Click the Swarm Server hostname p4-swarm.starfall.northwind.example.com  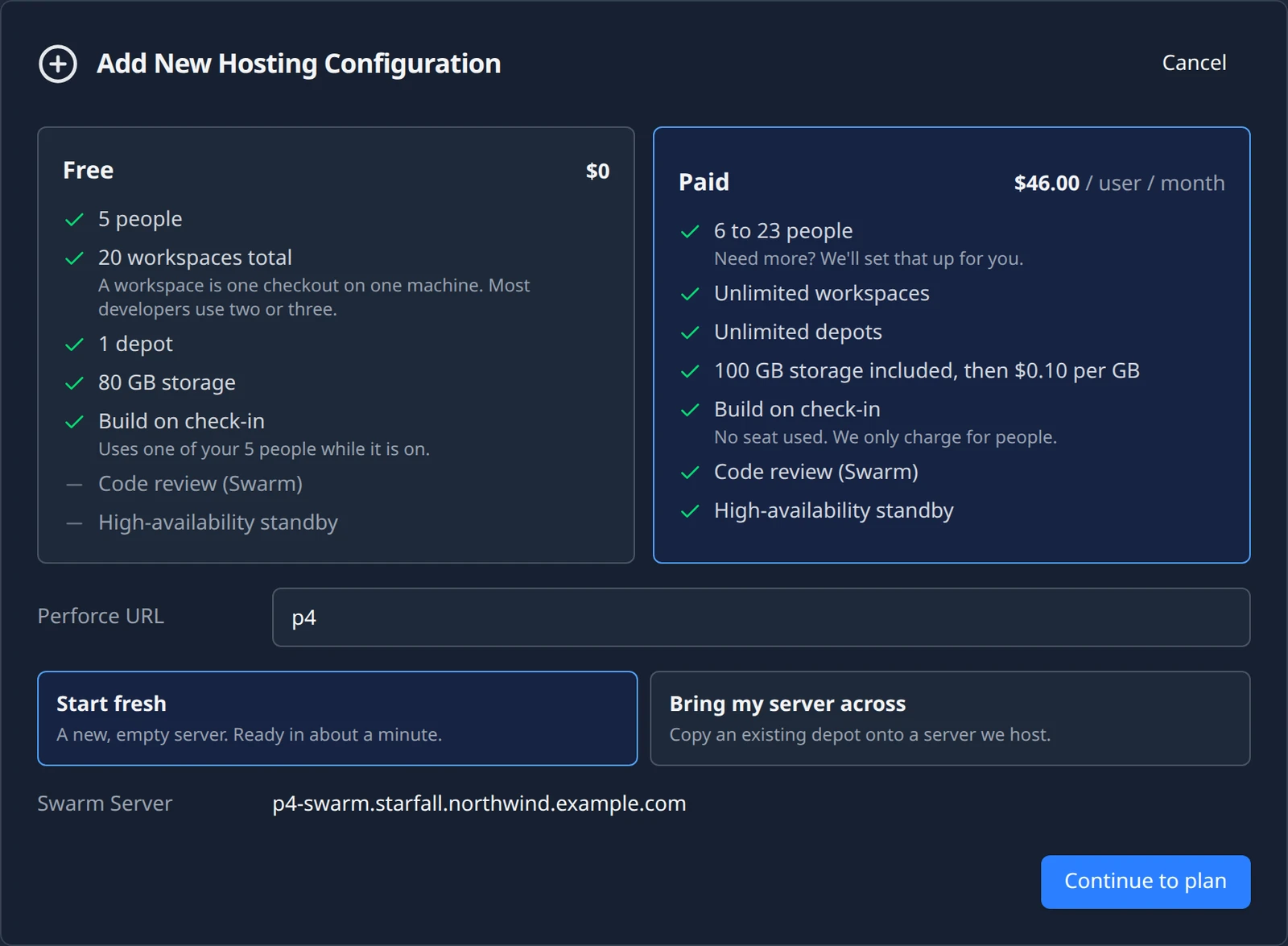tap(479, 803)
